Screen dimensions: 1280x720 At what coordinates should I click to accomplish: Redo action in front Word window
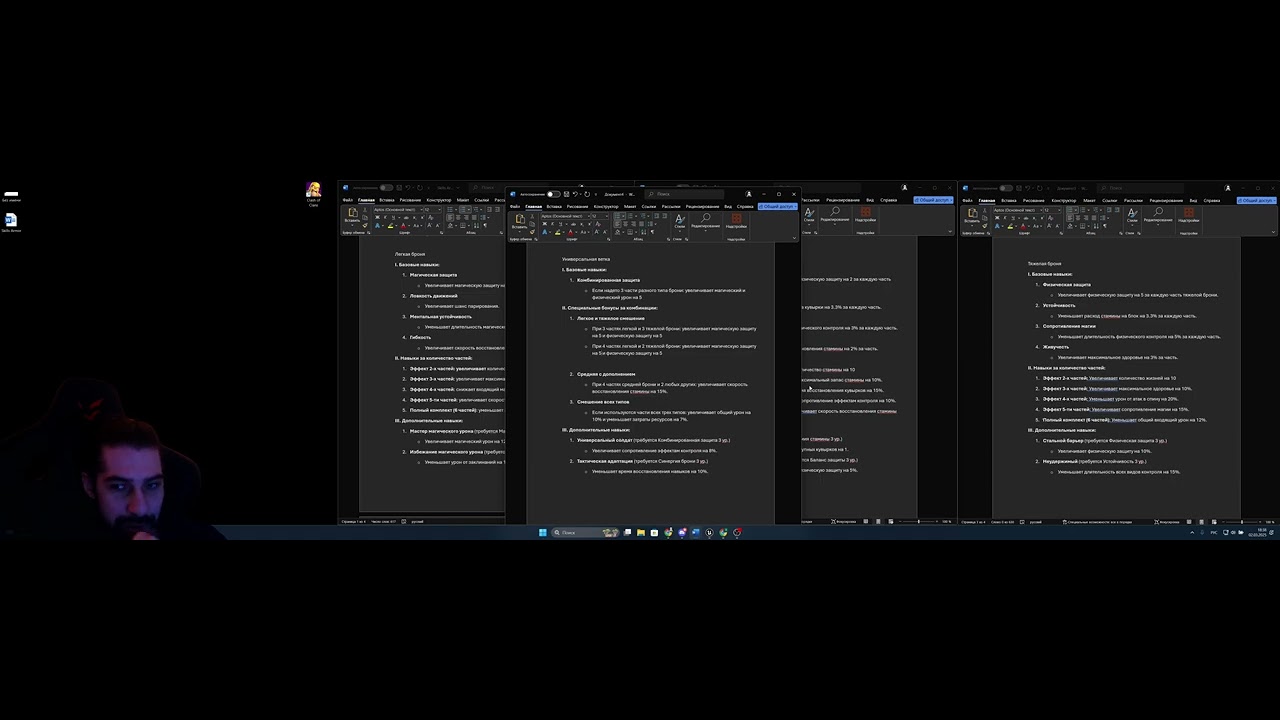587,194
